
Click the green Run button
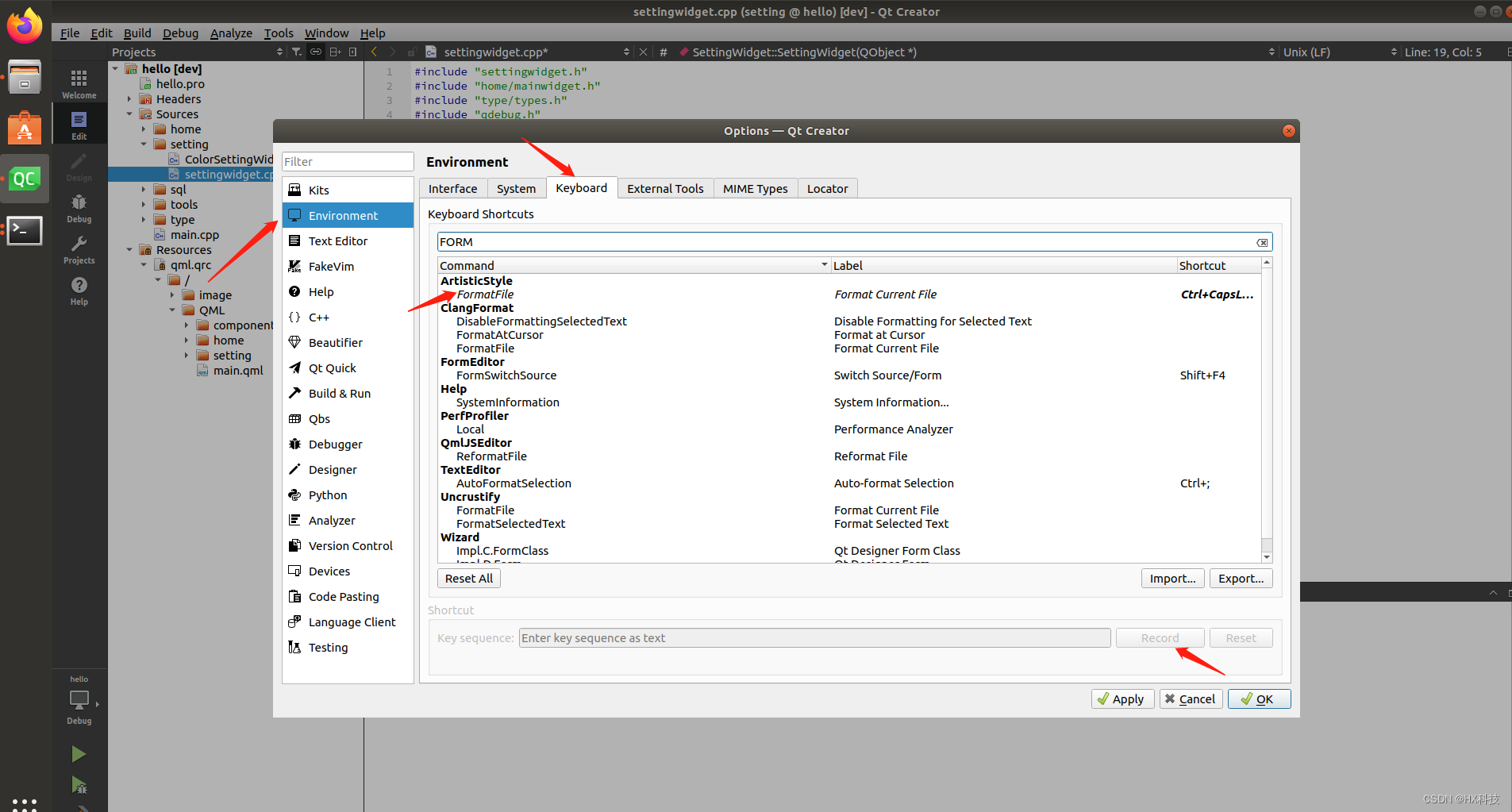[79, 753]
